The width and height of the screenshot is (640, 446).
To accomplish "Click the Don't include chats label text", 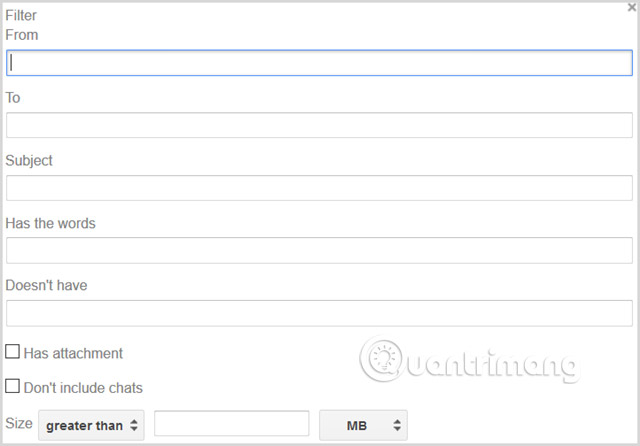I will coord(83,387).
